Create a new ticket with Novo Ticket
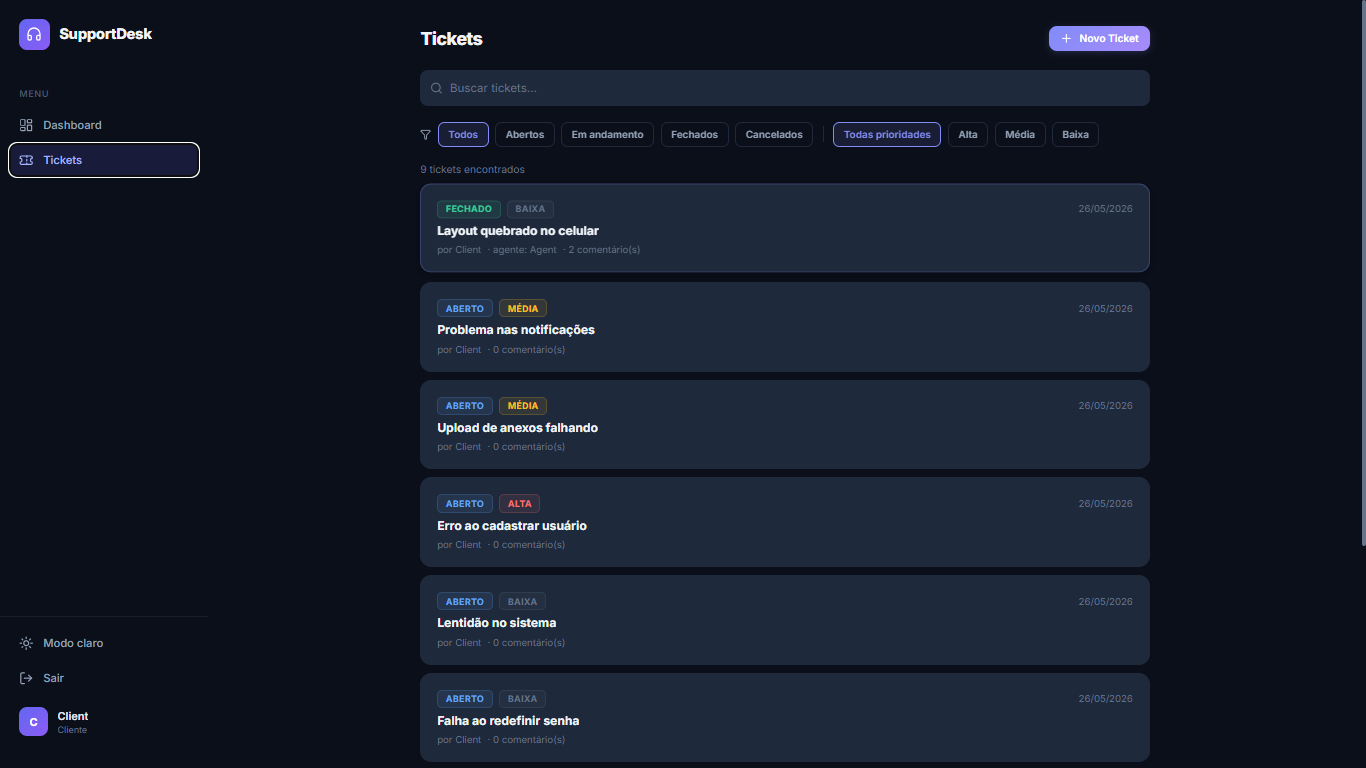This screenshot has width=1366, height=768. click(1099, 38)
